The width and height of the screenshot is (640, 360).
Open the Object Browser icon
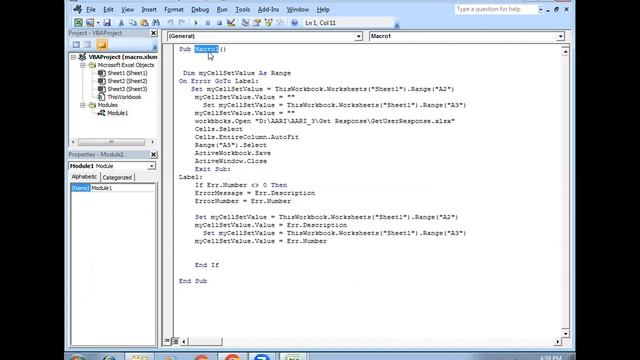(x=269, y=23)
